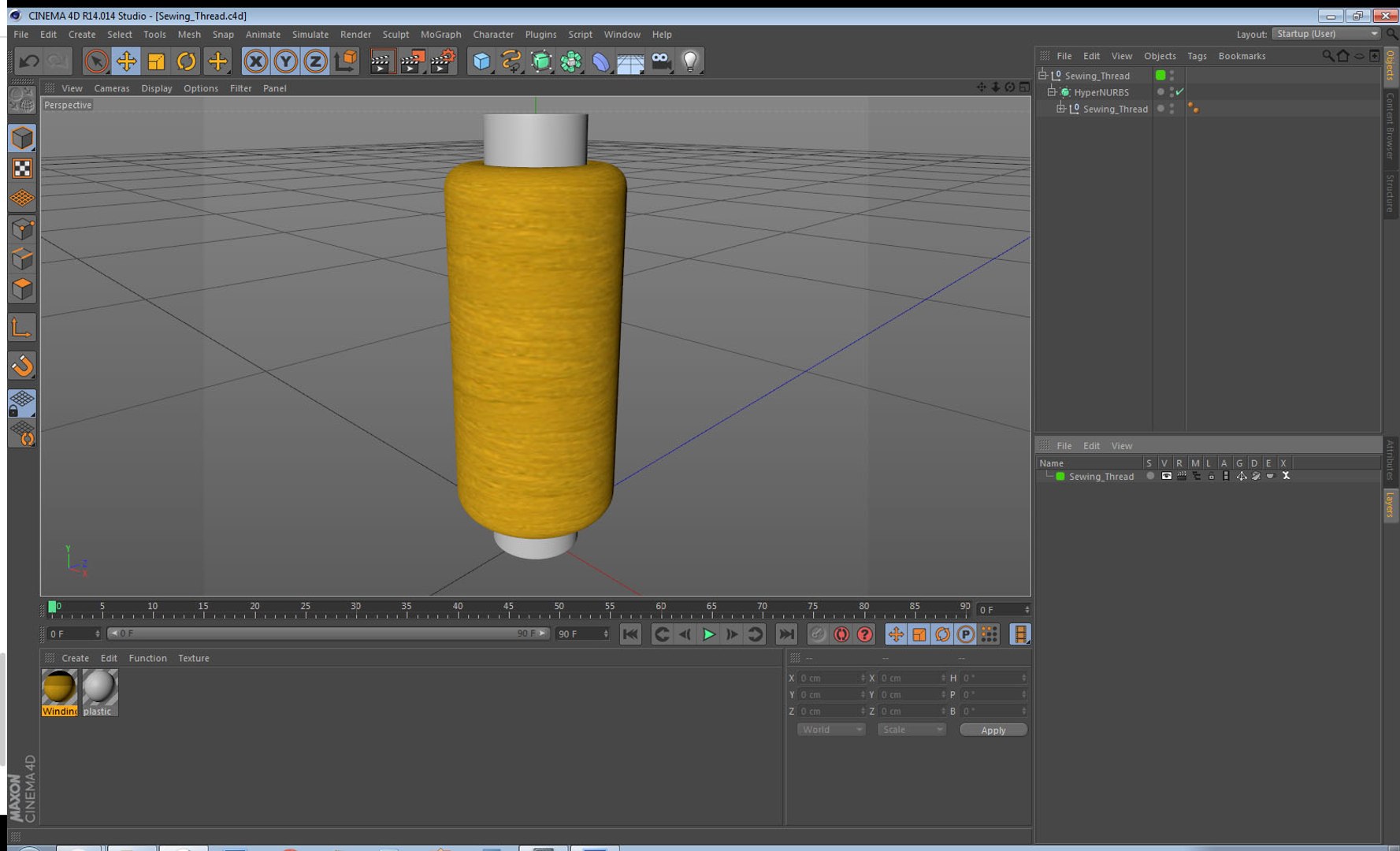Click the Undo arrow icon
This screenshot has height=851, width=1400.
pos(29,61)
